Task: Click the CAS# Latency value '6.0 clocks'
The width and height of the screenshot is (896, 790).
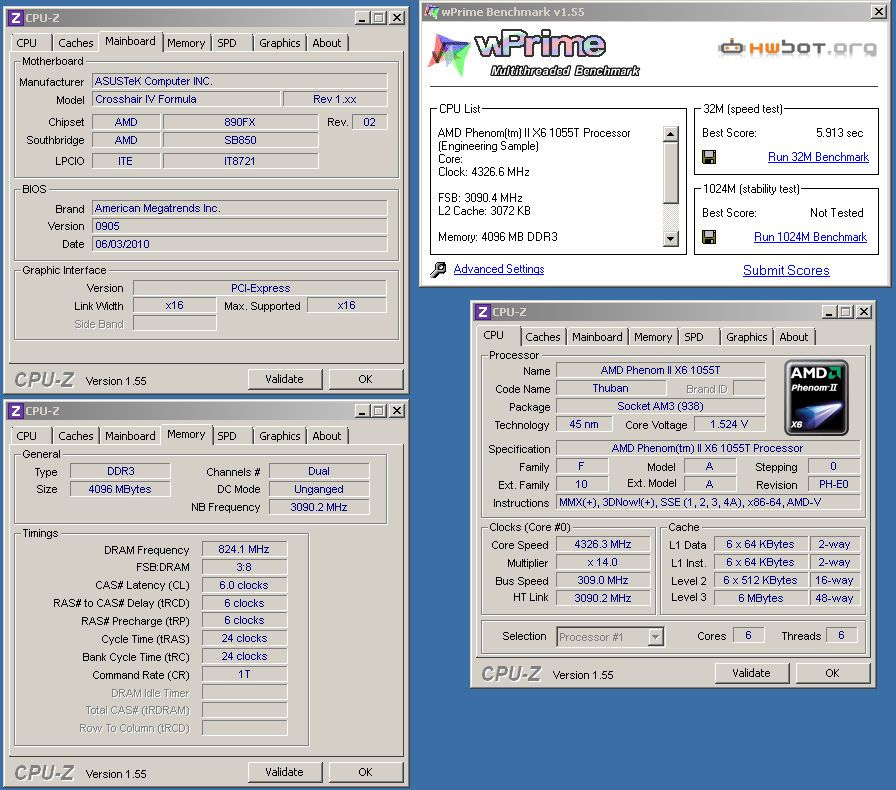Action: coord(244,585)
